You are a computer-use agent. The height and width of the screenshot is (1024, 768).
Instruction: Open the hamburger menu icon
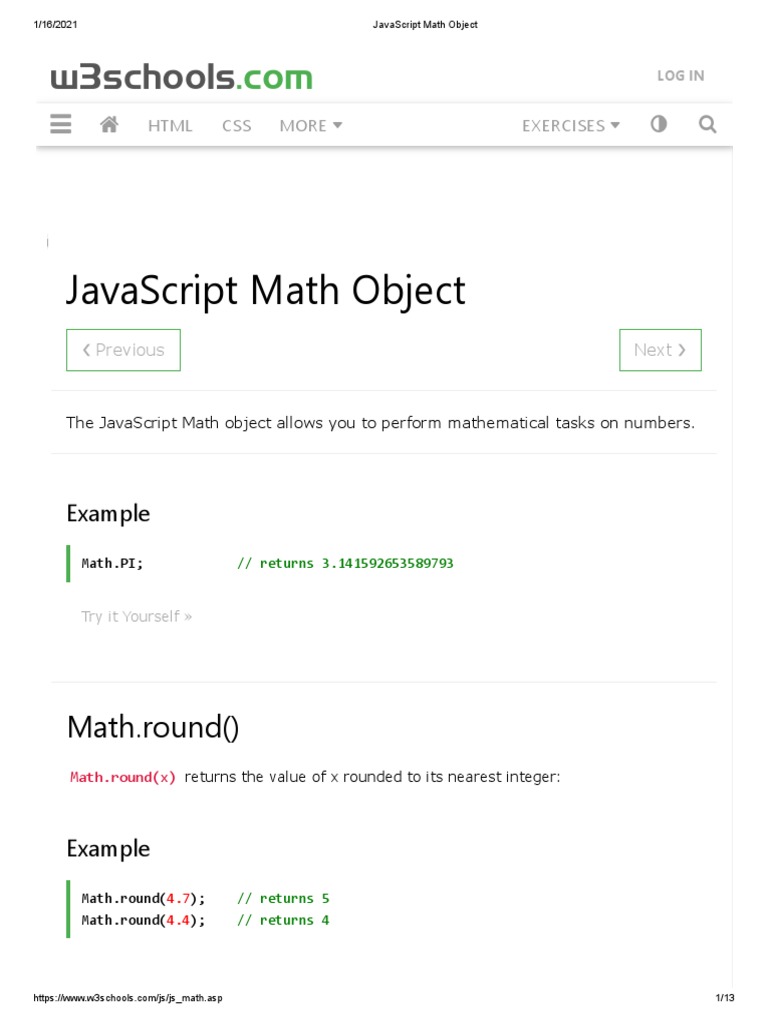61,125
